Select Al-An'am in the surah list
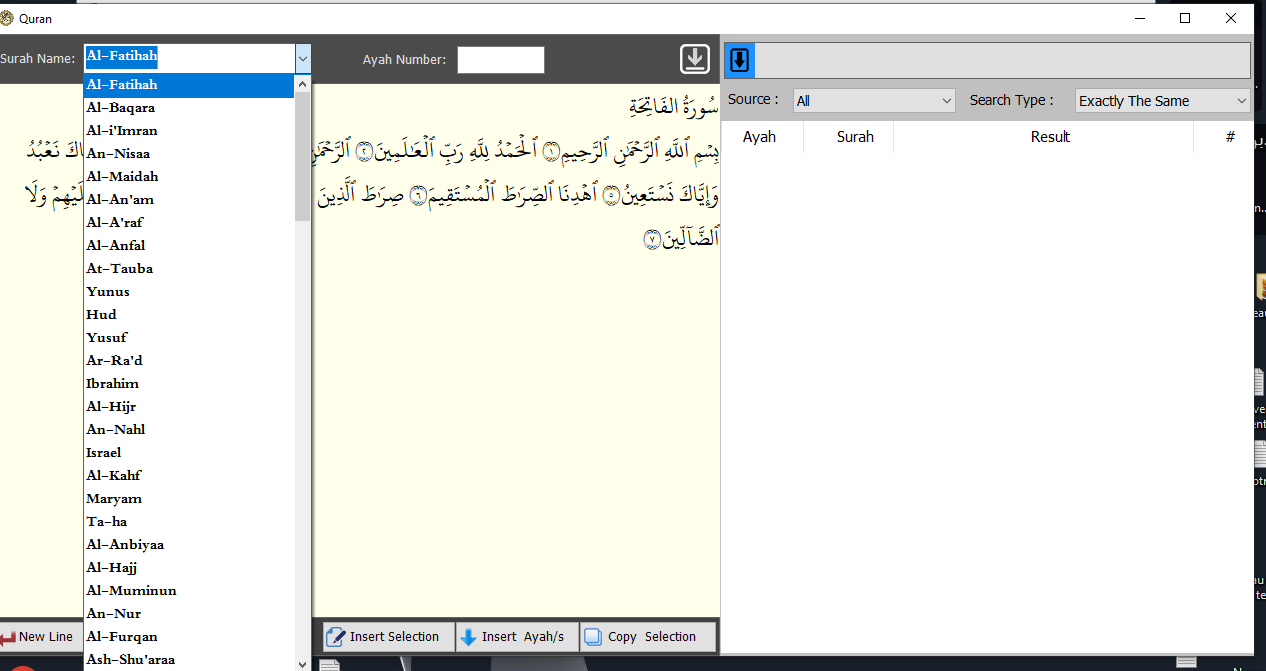 point(189,200)
